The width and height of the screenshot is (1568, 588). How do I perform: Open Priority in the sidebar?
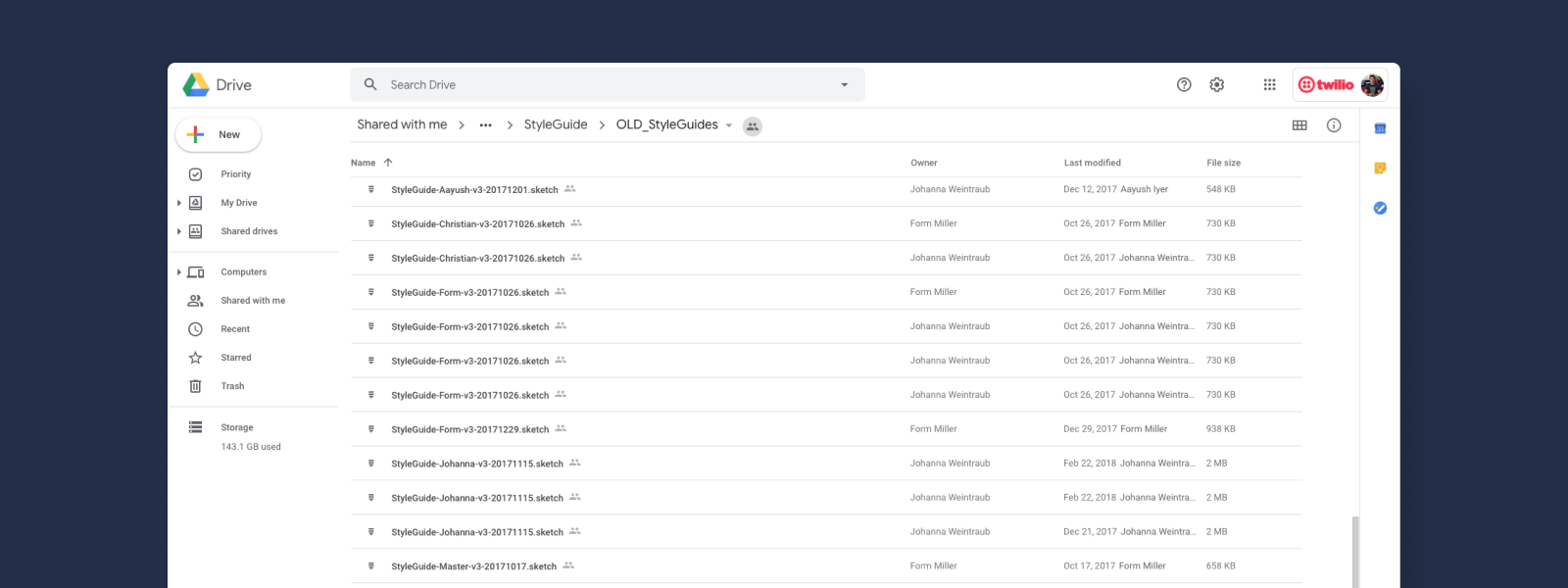click(236, 174)
